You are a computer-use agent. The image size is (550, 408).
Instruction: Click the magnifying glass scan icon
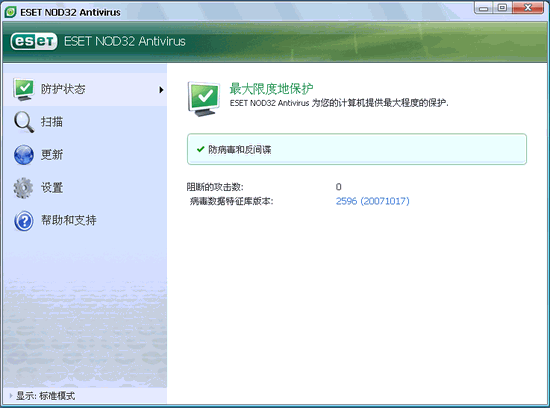24,122
